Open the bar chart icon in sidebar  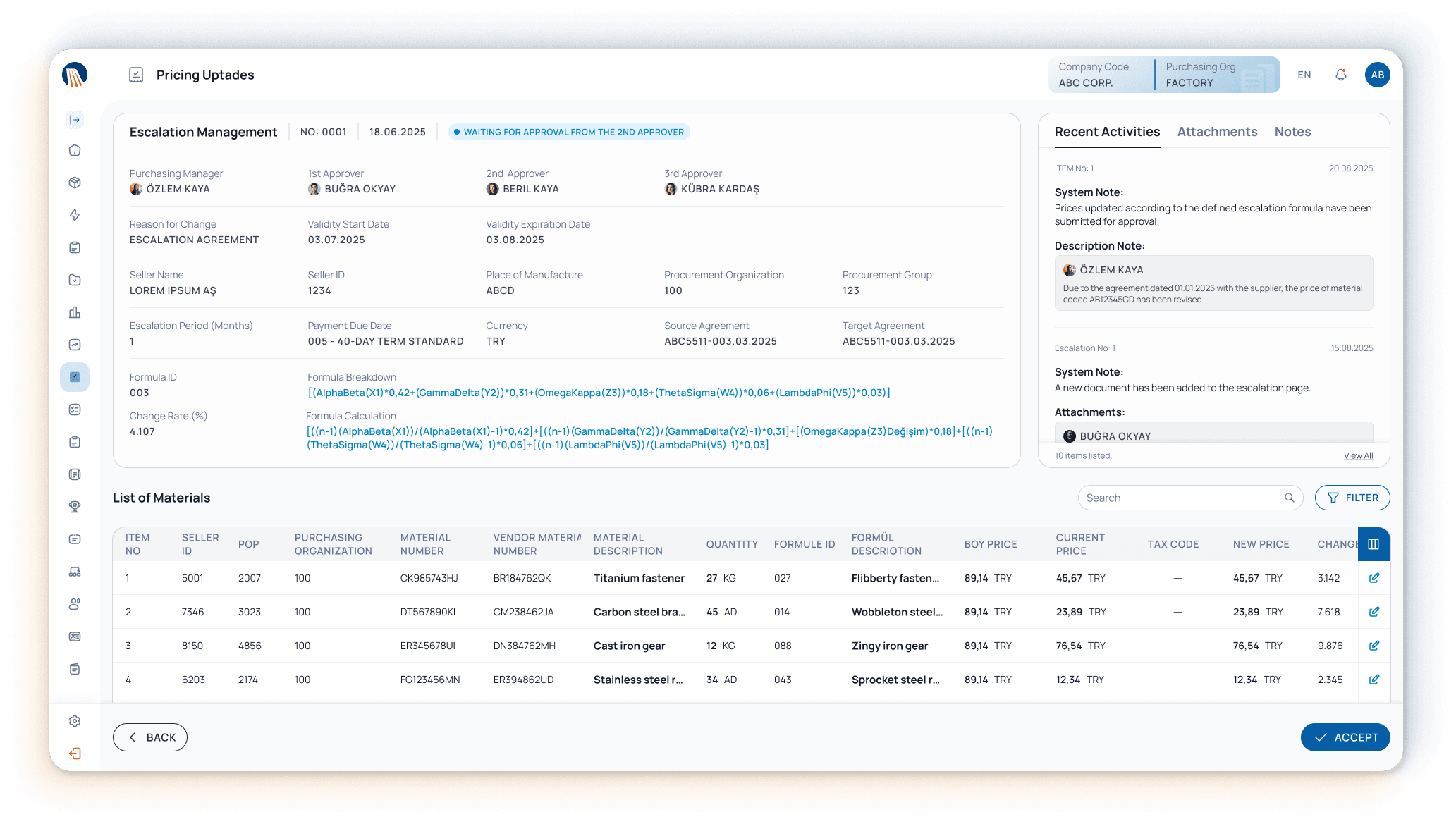click(75, 312)
